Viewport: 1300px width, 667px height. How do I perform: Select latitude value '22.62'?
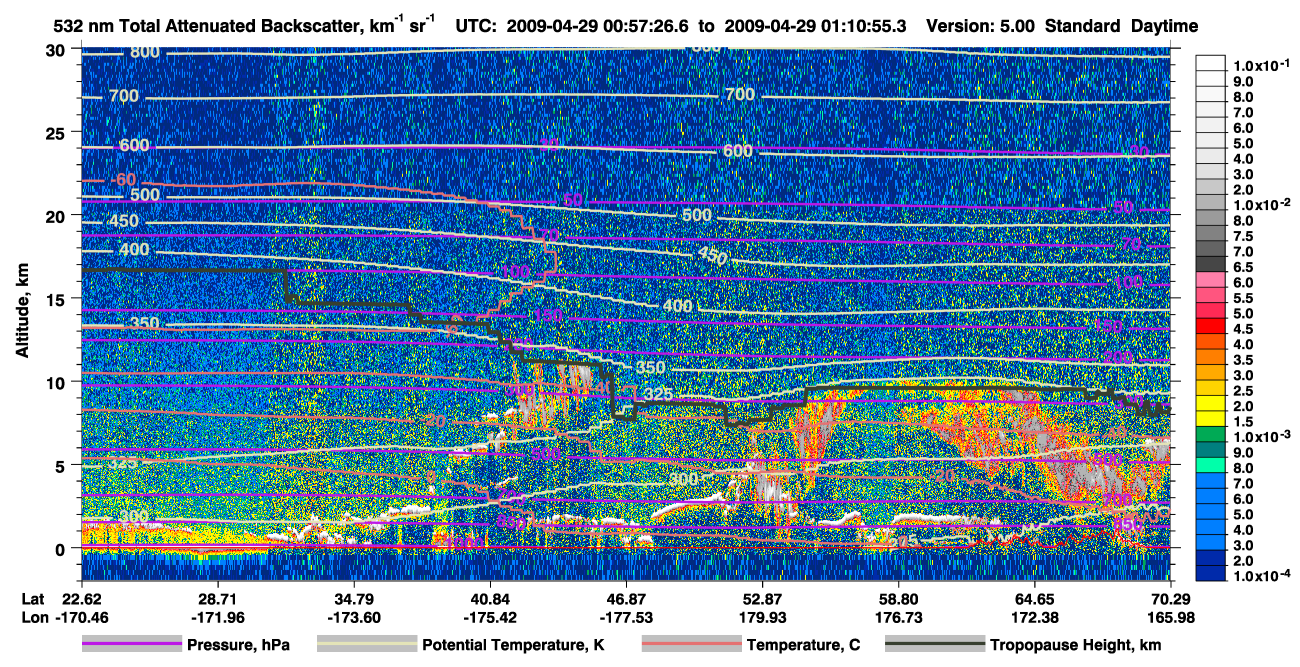[81, 600]
